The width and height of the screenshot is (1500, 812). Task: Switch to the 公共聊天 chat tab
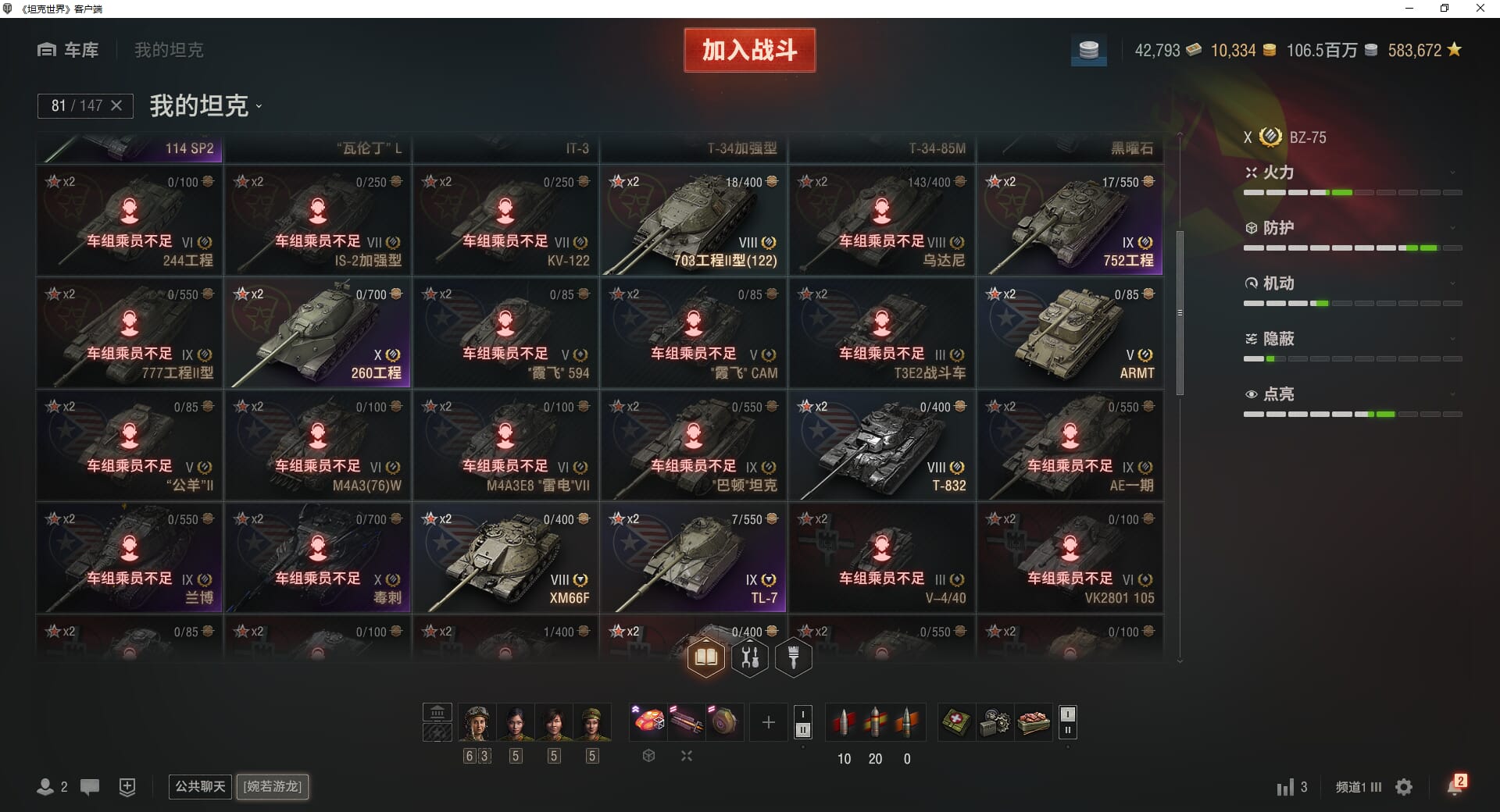[200, 786]
